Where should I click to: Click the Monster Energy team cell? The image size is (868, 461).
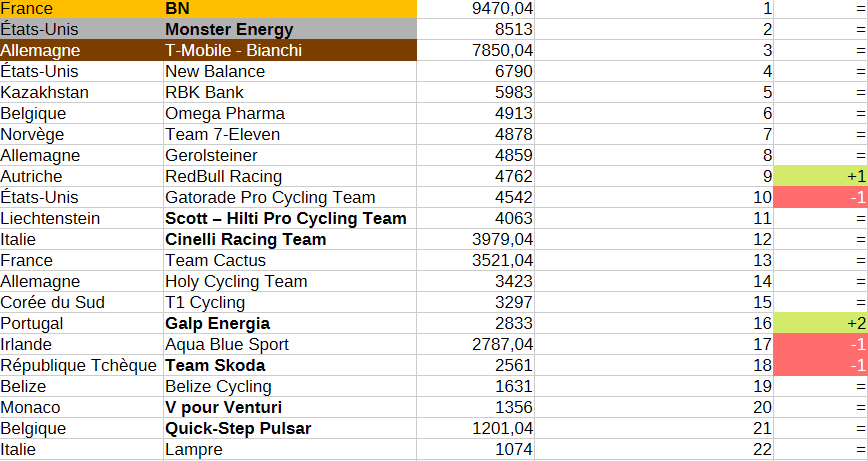pos(290,29)
